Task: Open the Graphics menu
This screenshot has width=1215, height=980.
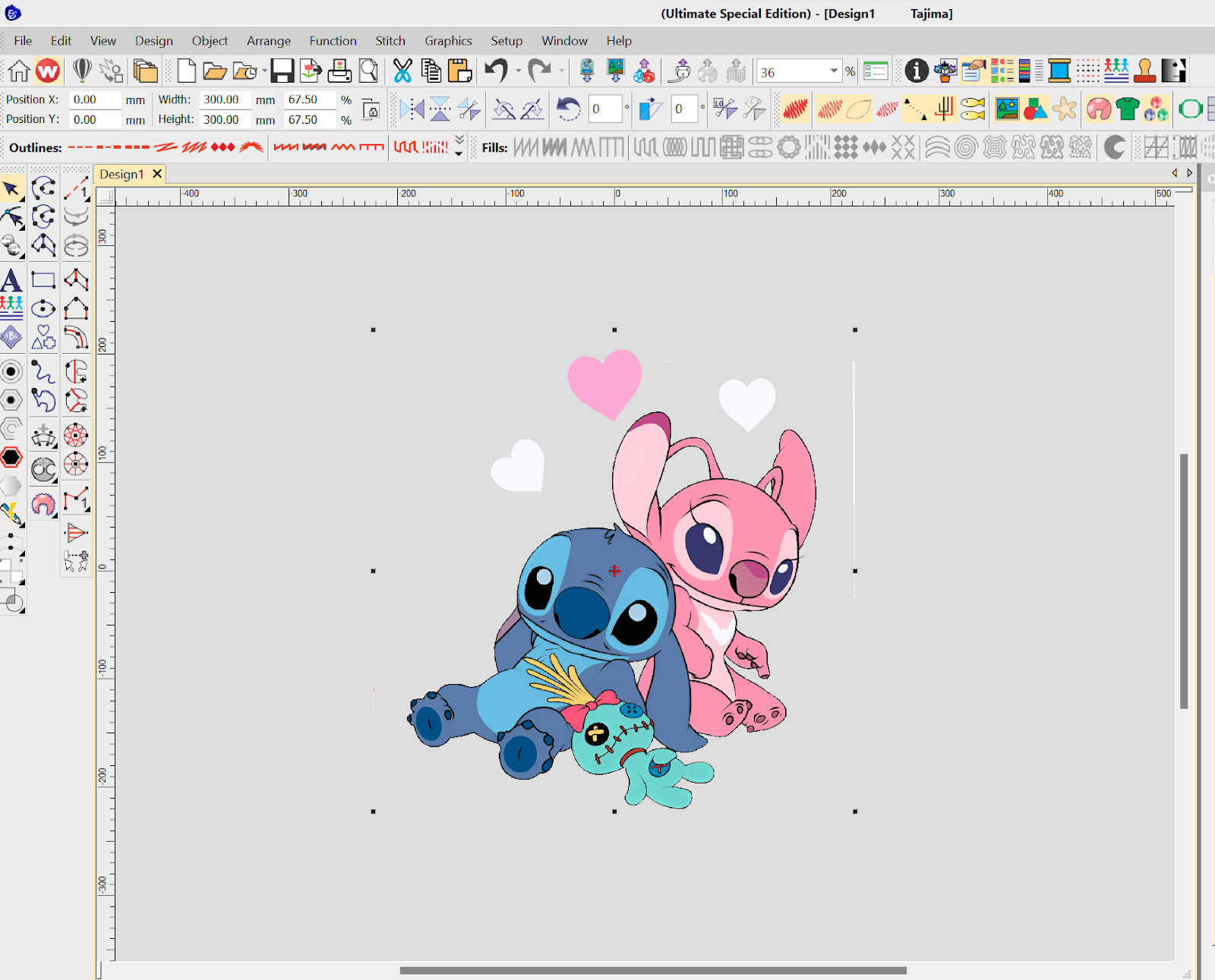Action: coord(448,41)
